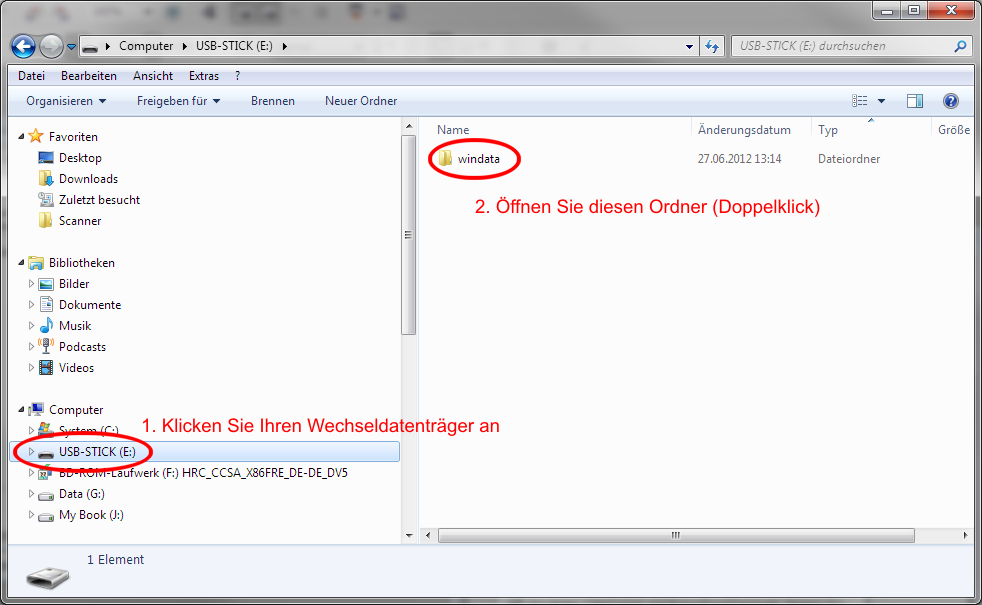
Task: Collapse the Bibliotheken group
Action: 21,263
